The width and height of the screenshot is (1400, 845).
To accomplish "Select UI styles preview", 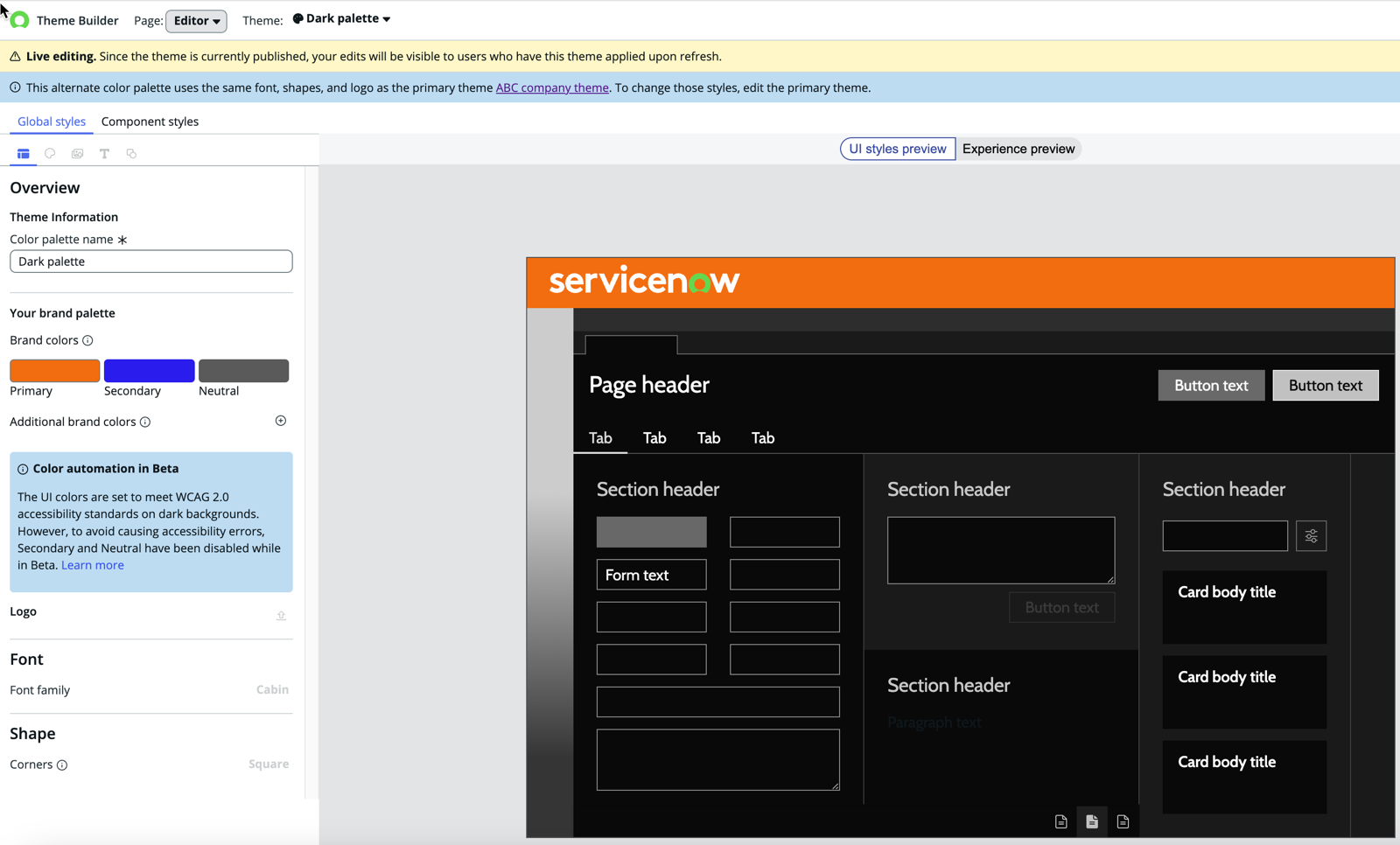I will pos(898,149).
